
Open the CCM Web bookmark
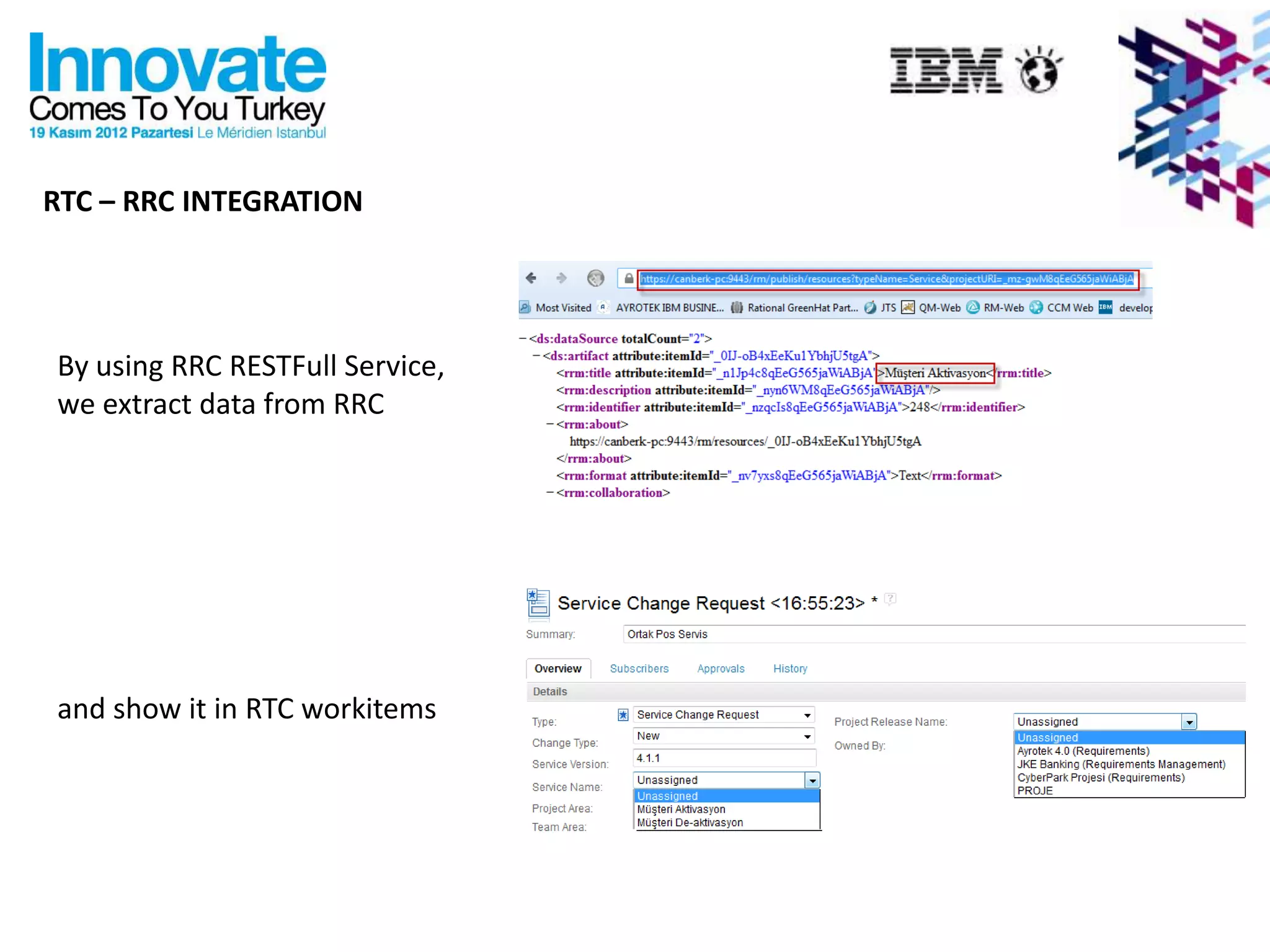(1062, 307)
